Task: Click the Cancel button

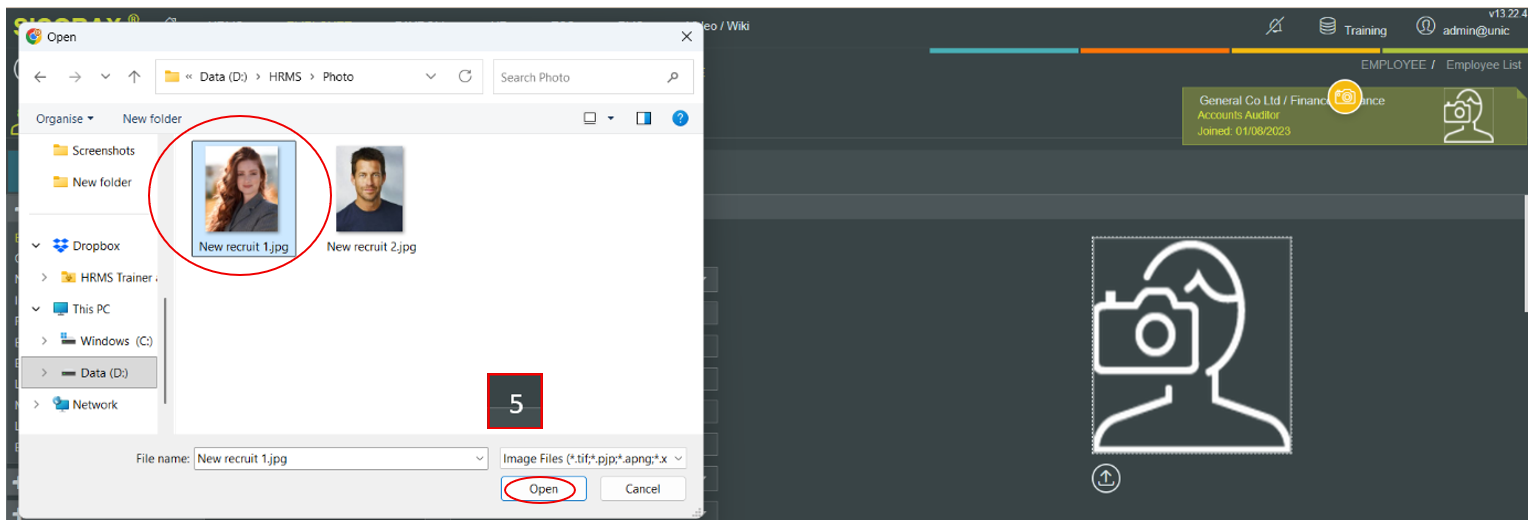Action: 642,489
